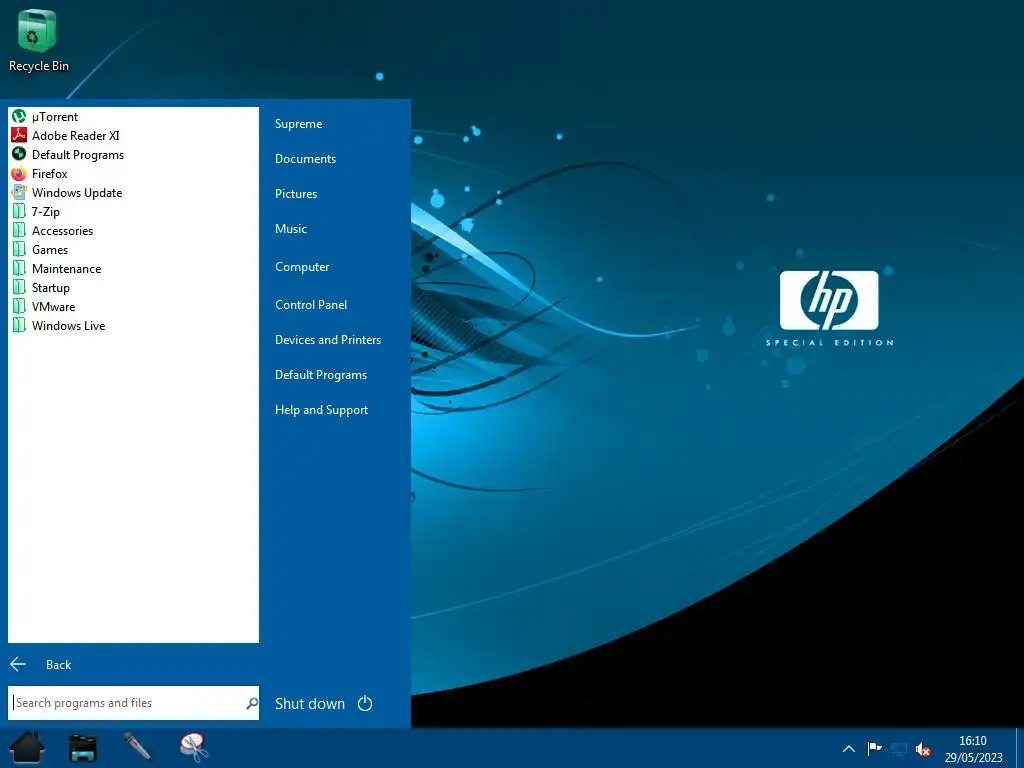This screenshot has width=1024, height=768.
Task: Open the microphone taskbar icon
Action: pyautogui.click(x=137, y=747)
